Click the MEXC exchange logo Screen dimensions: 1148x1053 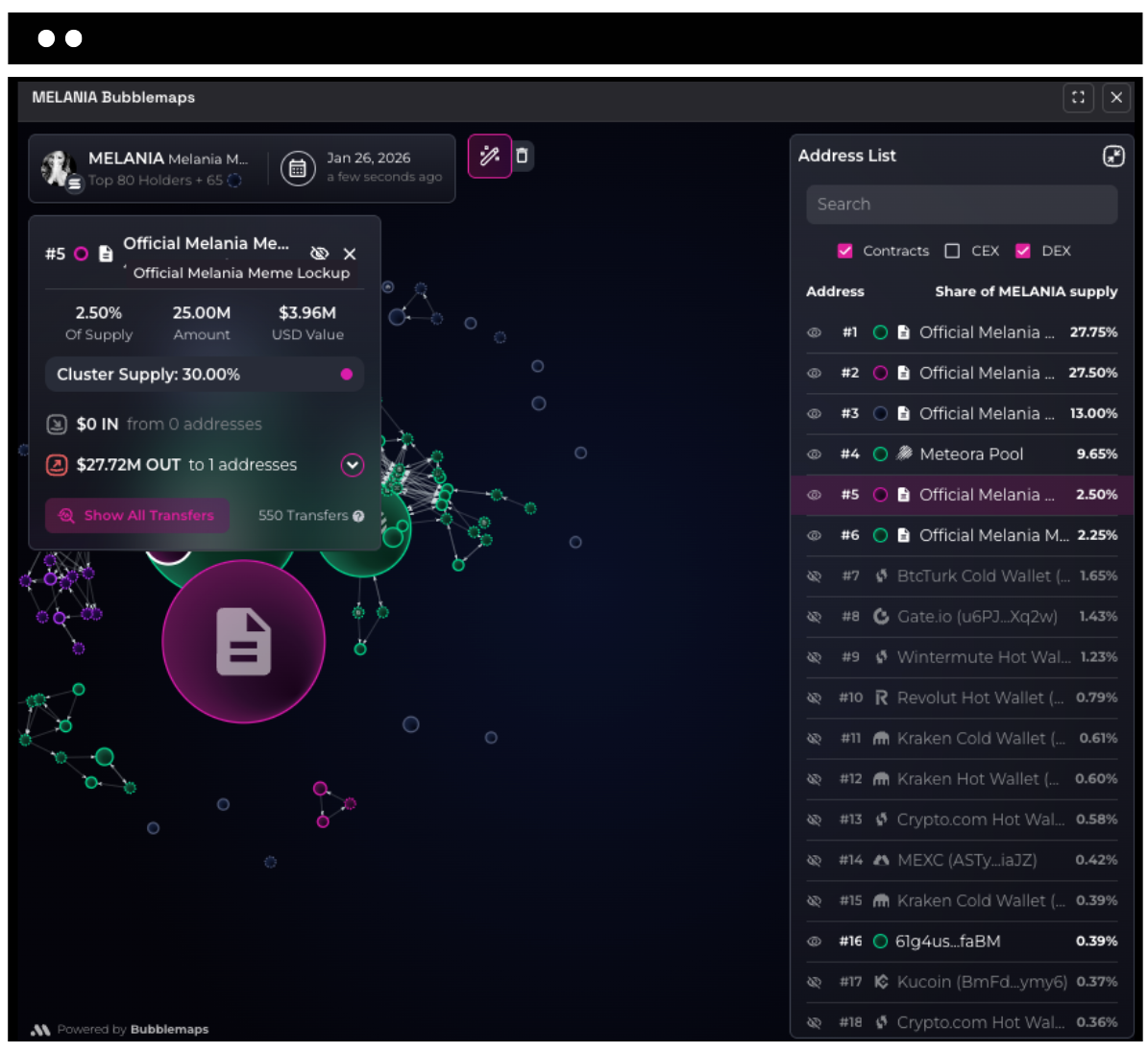(x=881, y=860)
